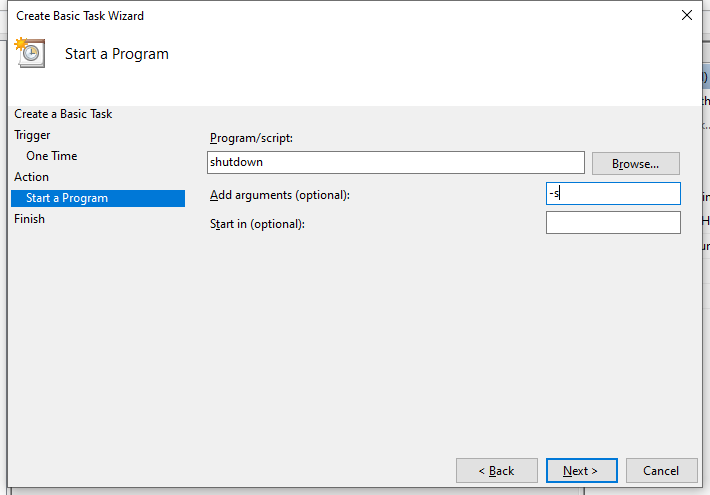
Task: Select the One Time step
Action: [x=52, y=156]
